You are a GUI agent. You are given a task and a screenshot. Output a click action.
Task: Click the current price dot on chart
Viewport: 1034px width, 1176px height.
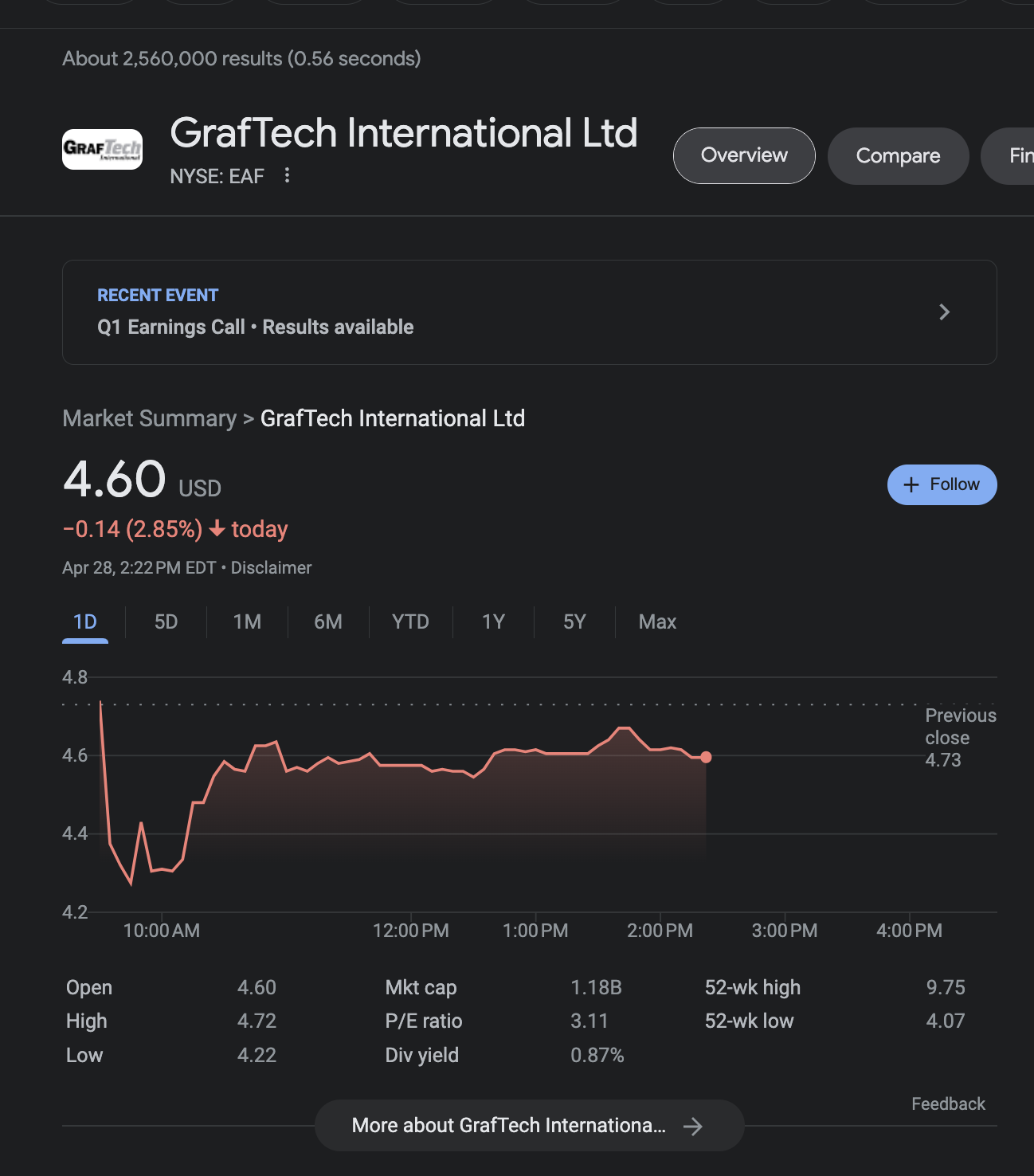tap(706, 757)
